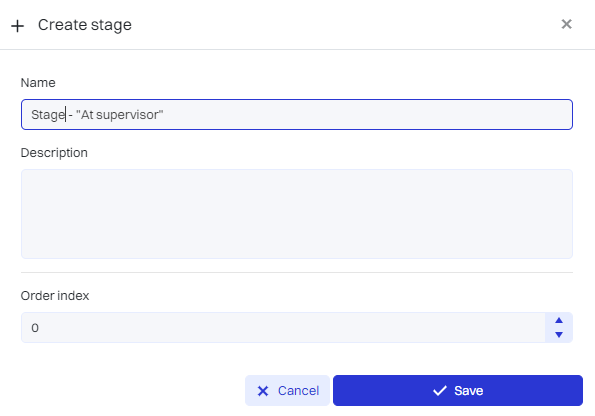Screen dimensions: 595x416
Task: Cancel the stage creation
Action: tap(287, 391)
